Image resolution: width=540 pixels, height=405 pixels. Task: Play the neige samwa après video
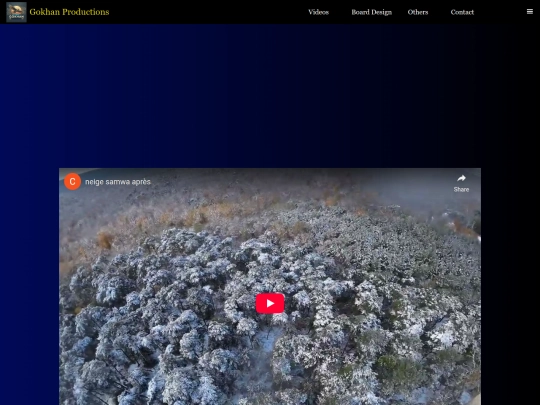pyautogui.click(x=270, y=303)
